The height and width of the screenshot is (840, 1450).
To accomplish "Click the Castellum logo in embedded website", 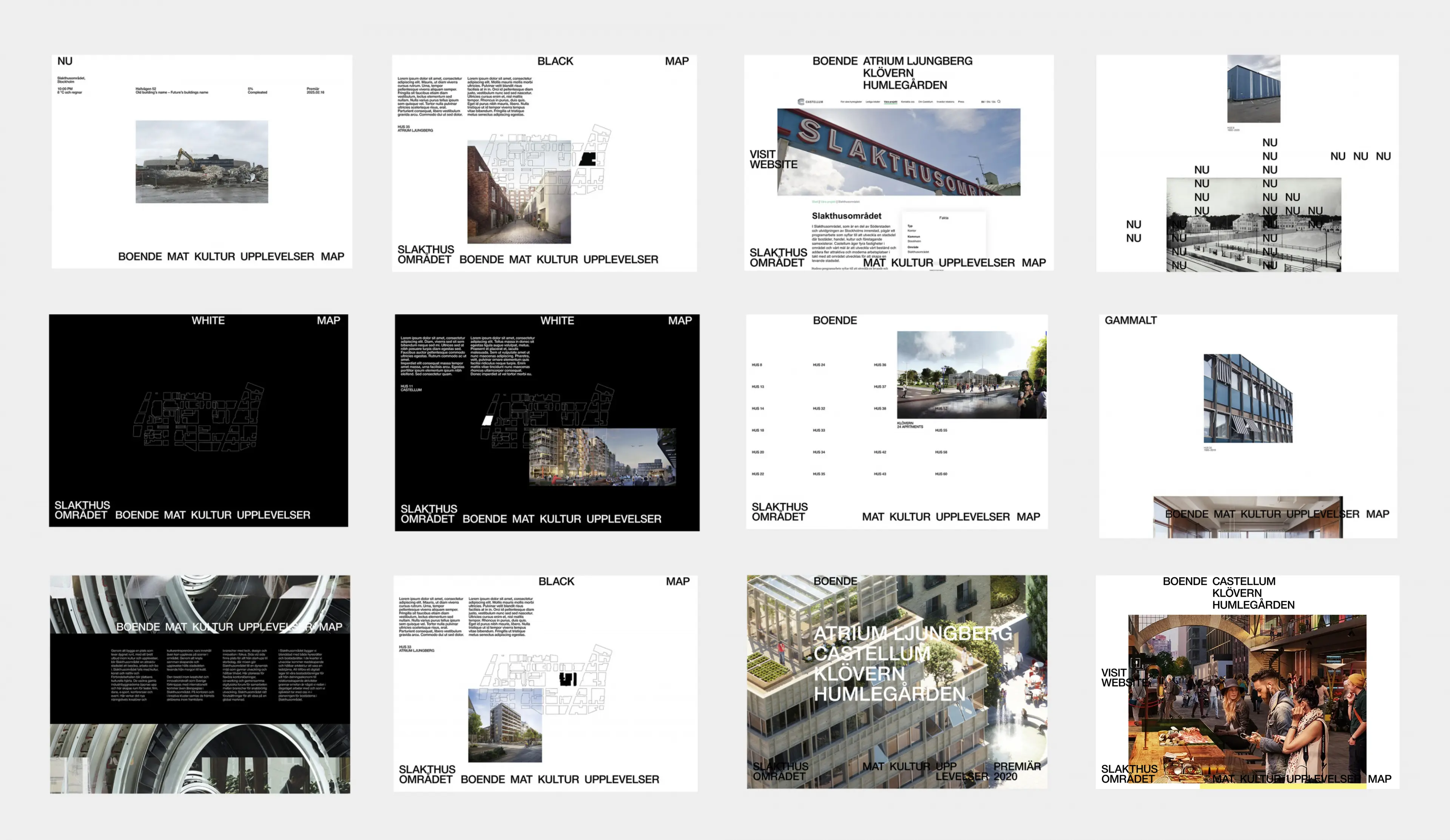I will (810, 102).
